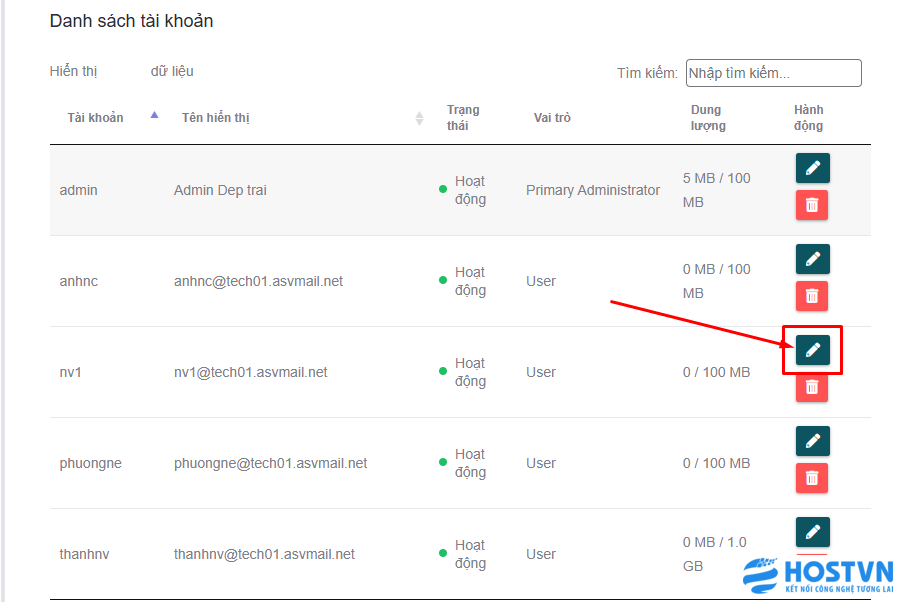
Task: Edit the admin account with pencil icon
Action: [812, 168]
